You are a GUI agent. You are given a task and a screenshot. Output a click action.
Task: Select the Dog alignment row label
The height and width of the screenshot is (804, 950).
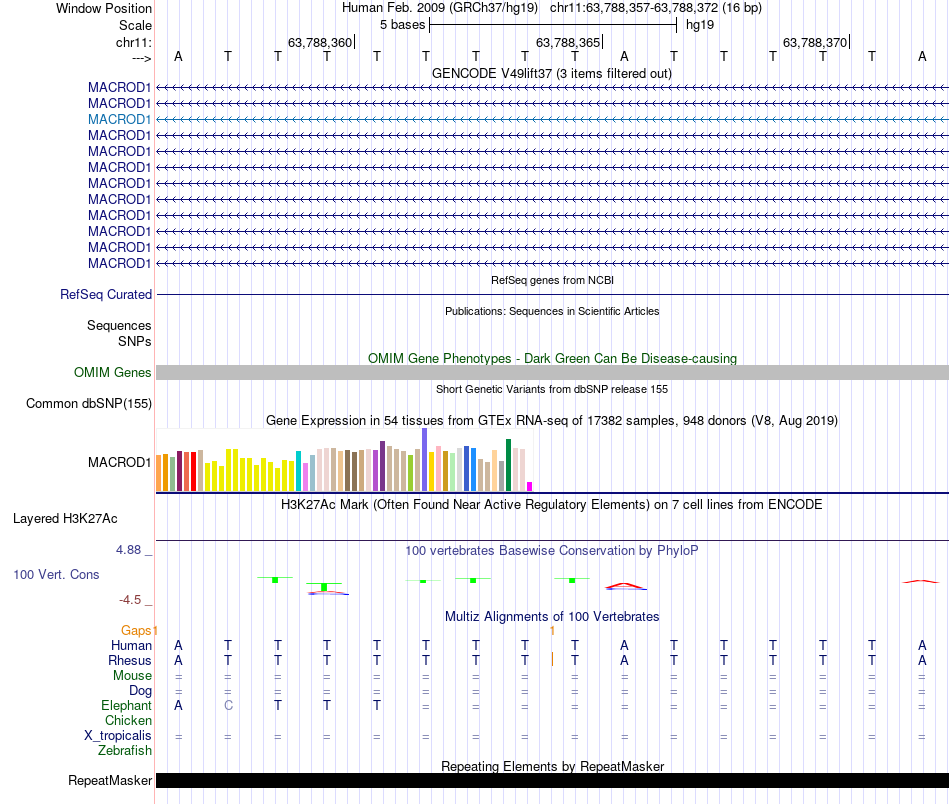(x=140, y=691)
